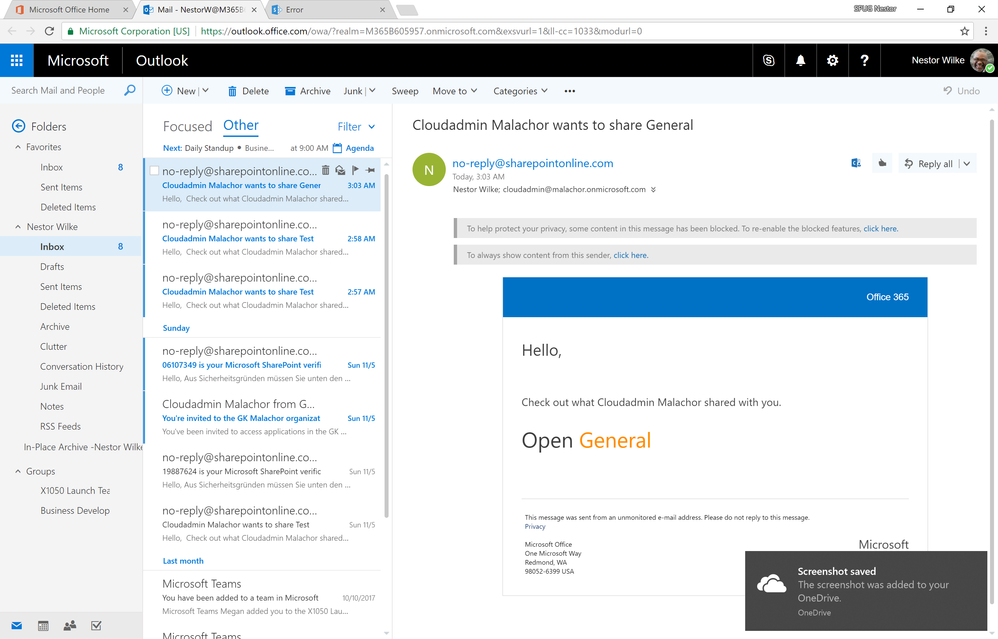Open the Chrome menu with three dots
The image size is (998, 639).
(986, 31)
